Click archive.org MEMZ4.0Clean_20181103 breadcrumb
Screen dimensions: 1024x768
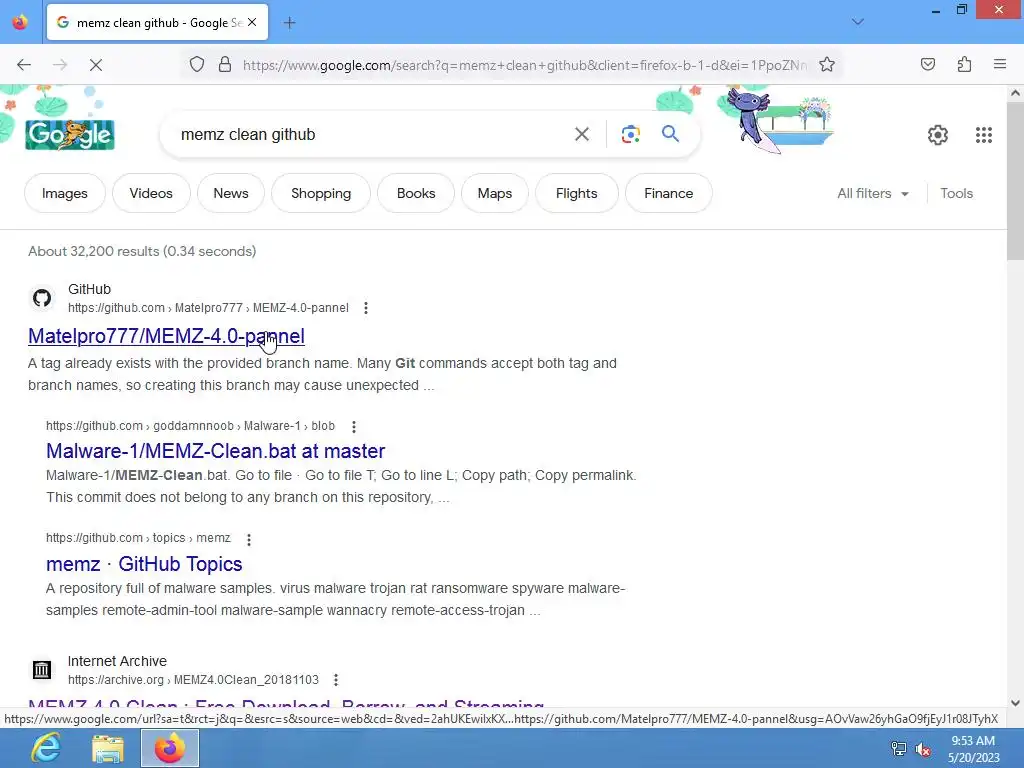(x=193, y=680)
